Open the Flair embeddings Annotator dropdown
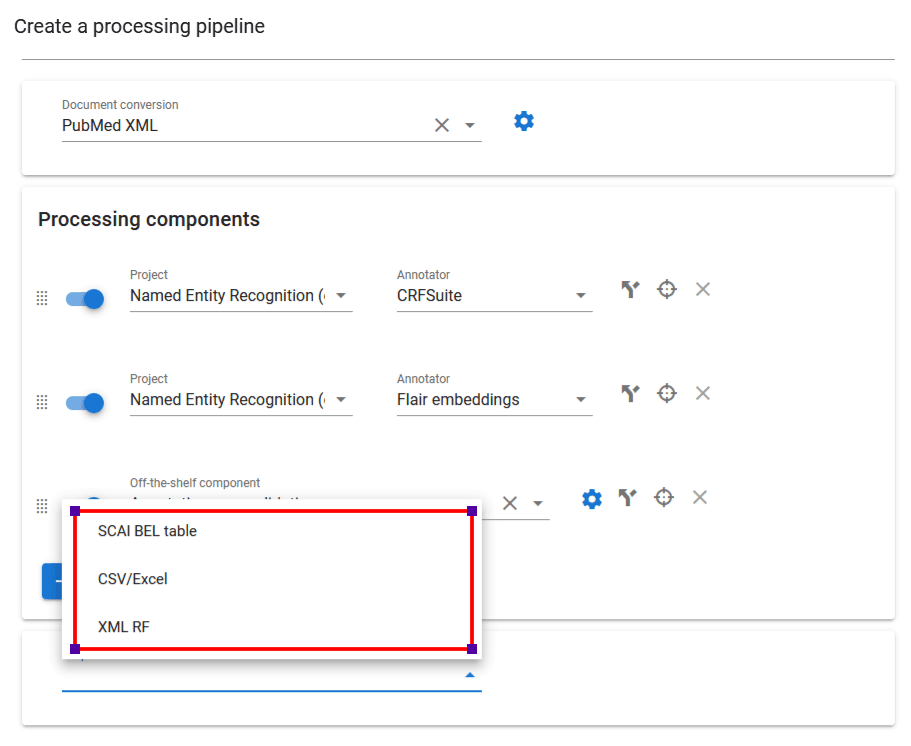 580,400
